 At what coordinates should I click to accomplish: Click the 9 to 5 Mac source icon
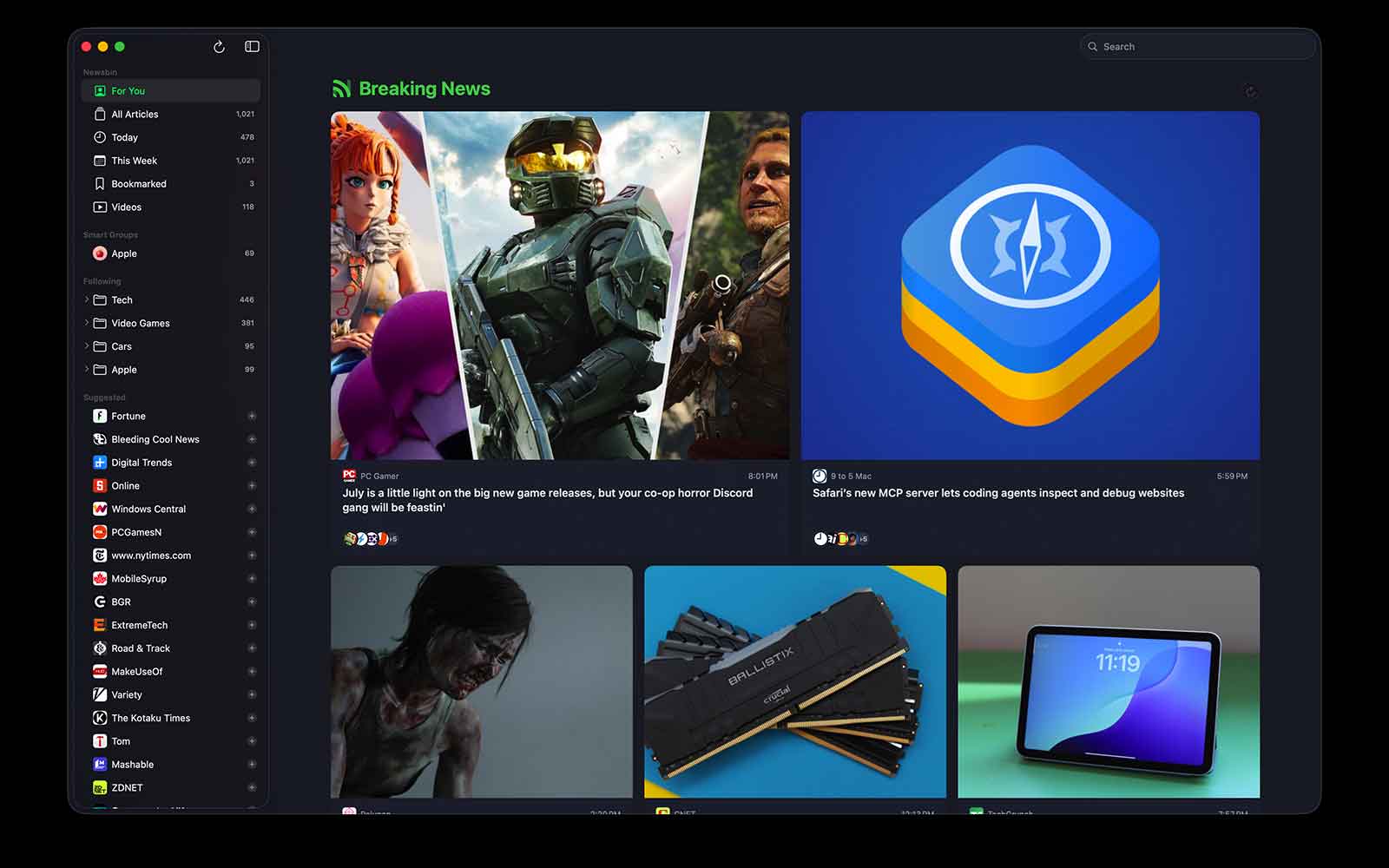820,476
